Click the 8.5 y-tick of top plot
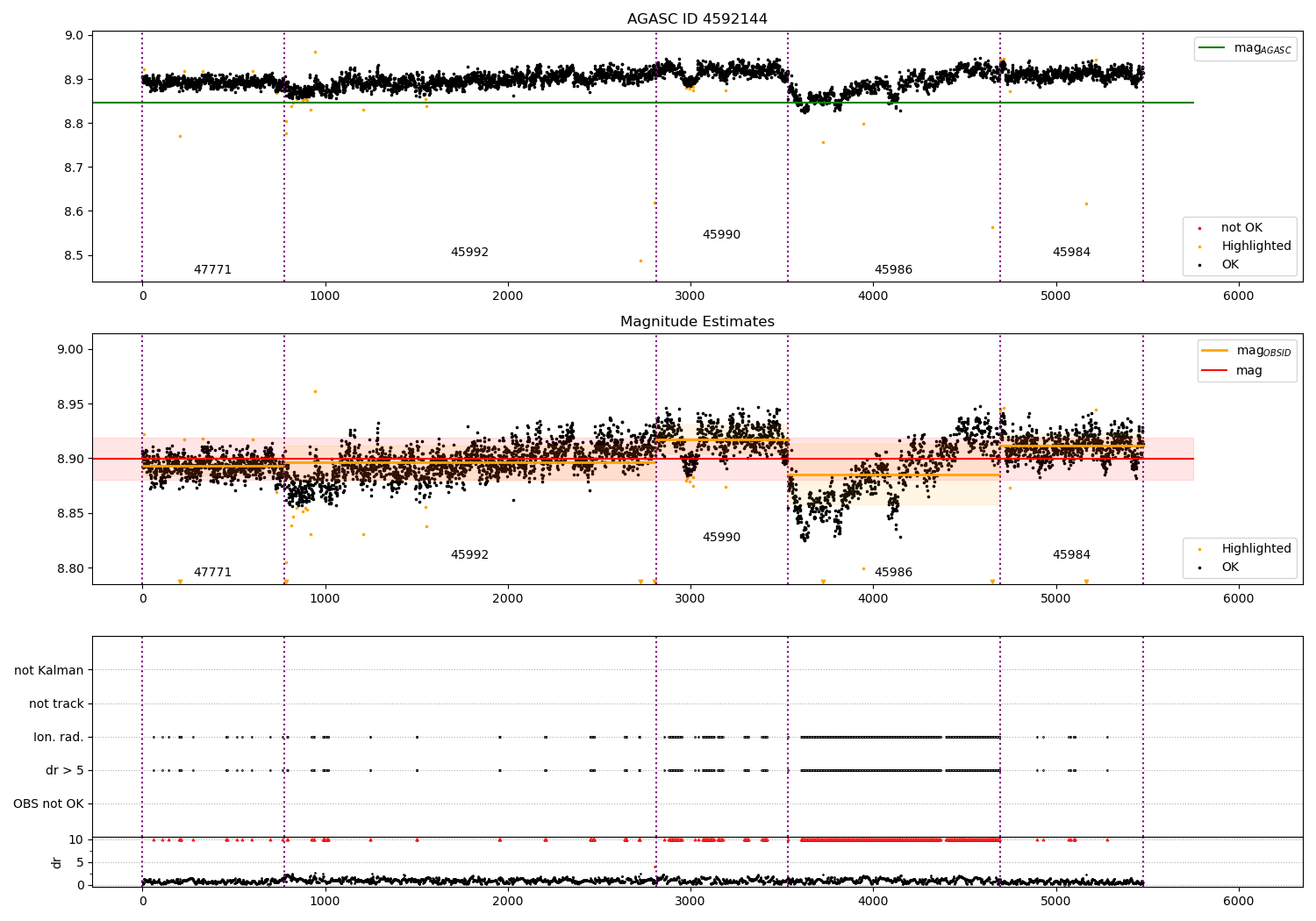1316x921 pixels. [75, 256]
